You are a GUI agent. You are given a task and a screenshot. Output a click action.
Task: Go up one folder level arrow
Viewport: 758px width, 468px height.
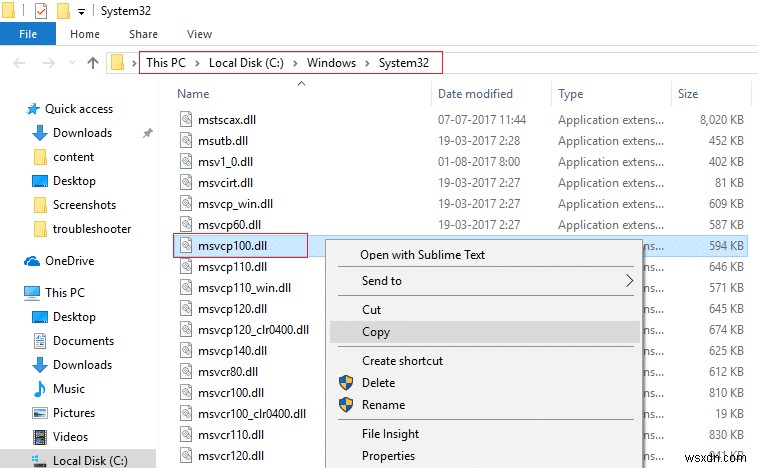[93, 63]
